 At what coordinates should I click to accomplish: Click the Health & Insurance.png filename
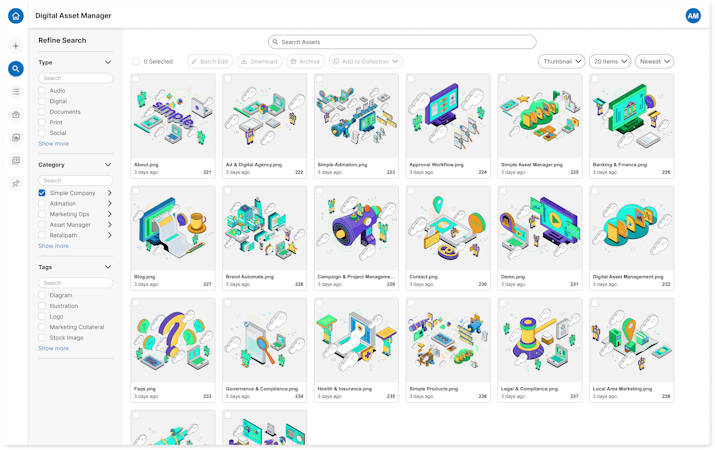(x=345, y=389)
